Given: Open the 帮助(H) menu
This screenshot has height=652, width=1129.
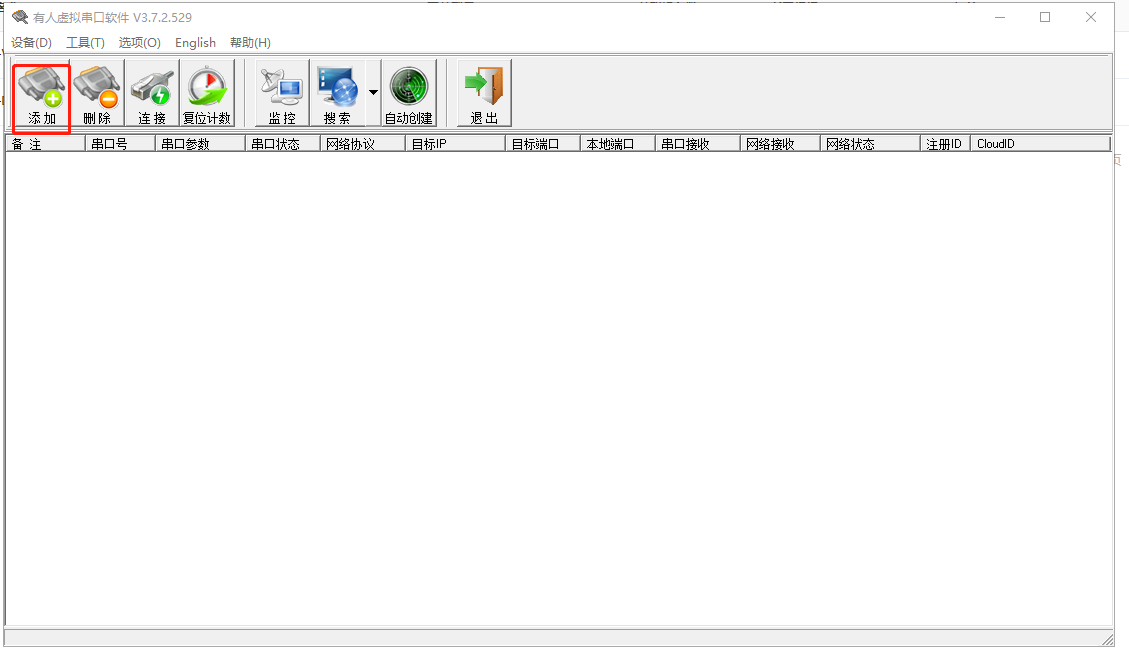Looking at the screenshot, I should tap(250, 42).
